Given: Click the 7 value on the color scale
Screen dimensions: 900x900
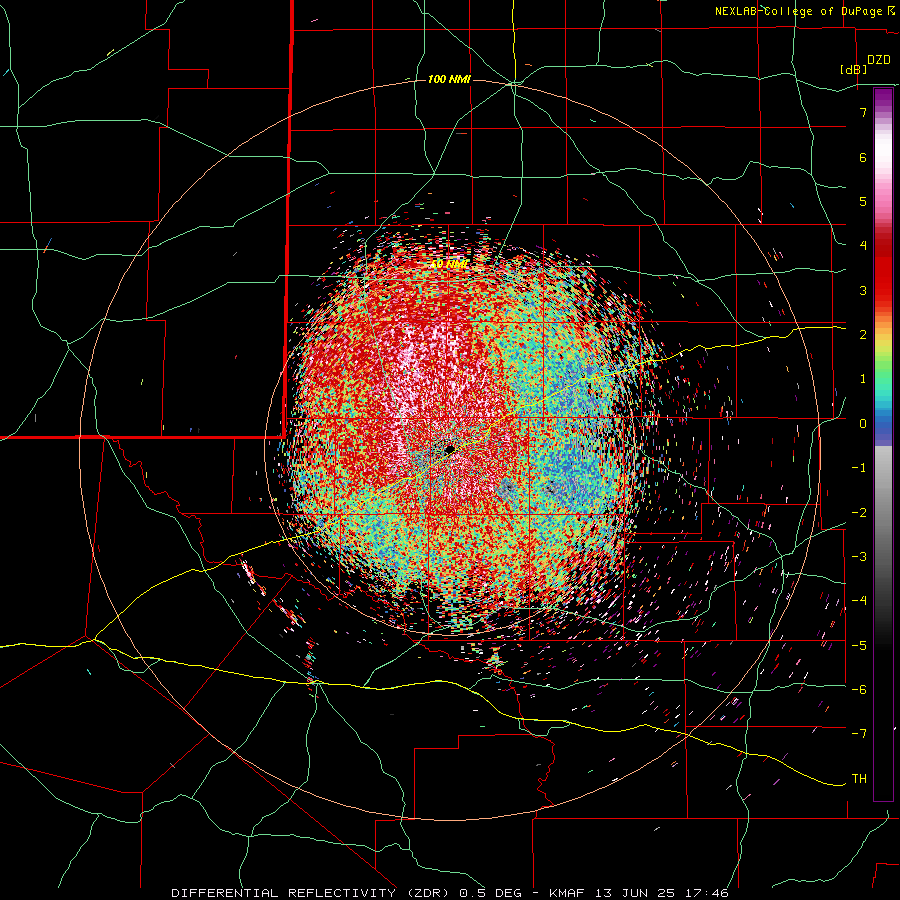Looking at the screenshot, I should pos(863,112).
